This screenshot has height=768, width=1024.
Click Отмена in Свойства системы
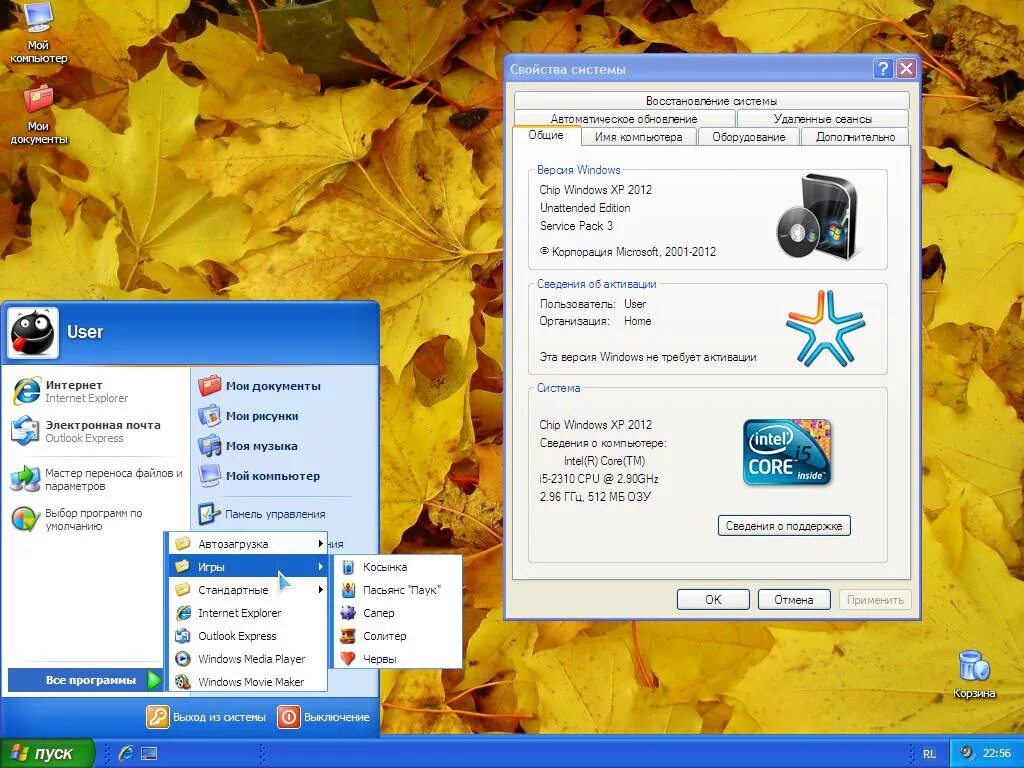pos(793,600)
